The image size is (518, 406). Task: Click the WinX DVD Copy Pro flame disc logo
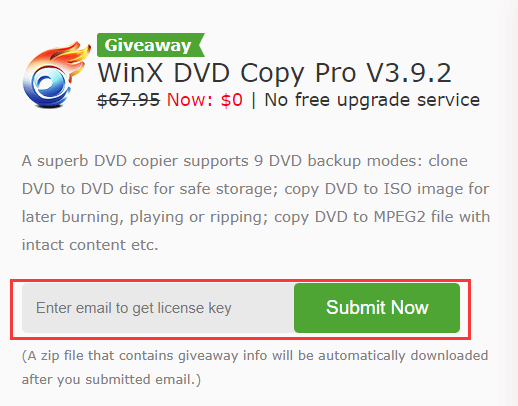point(56,74)
